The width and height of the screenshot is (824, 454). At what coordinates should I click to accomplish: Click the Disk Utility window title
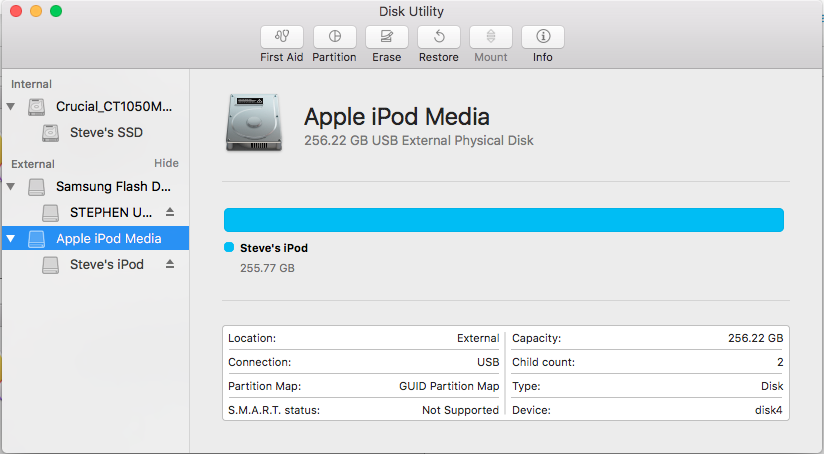[x=411, y=11]
